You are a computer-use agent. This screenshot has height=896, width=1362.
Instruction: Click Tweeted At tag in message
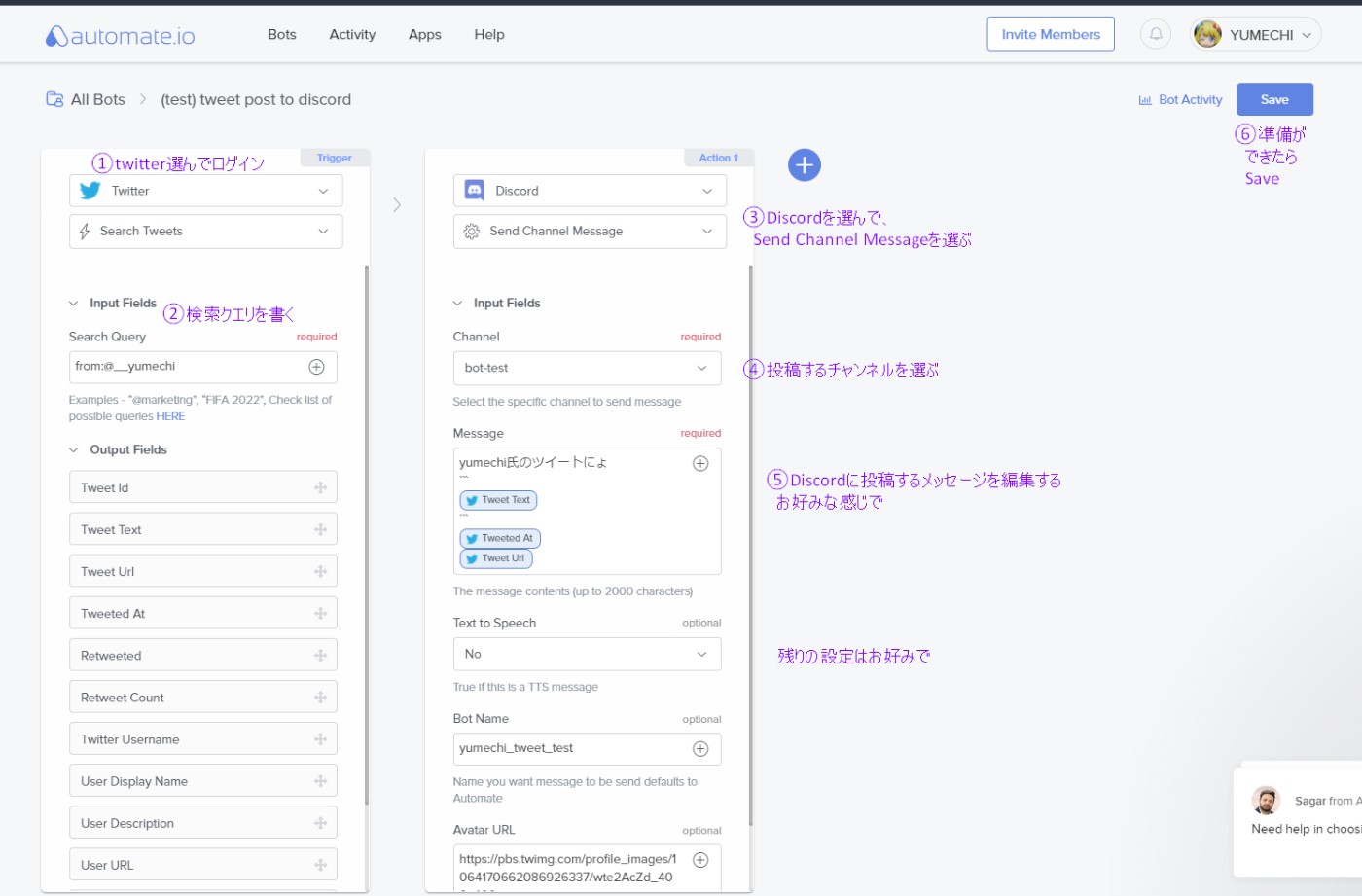(500, 538)
